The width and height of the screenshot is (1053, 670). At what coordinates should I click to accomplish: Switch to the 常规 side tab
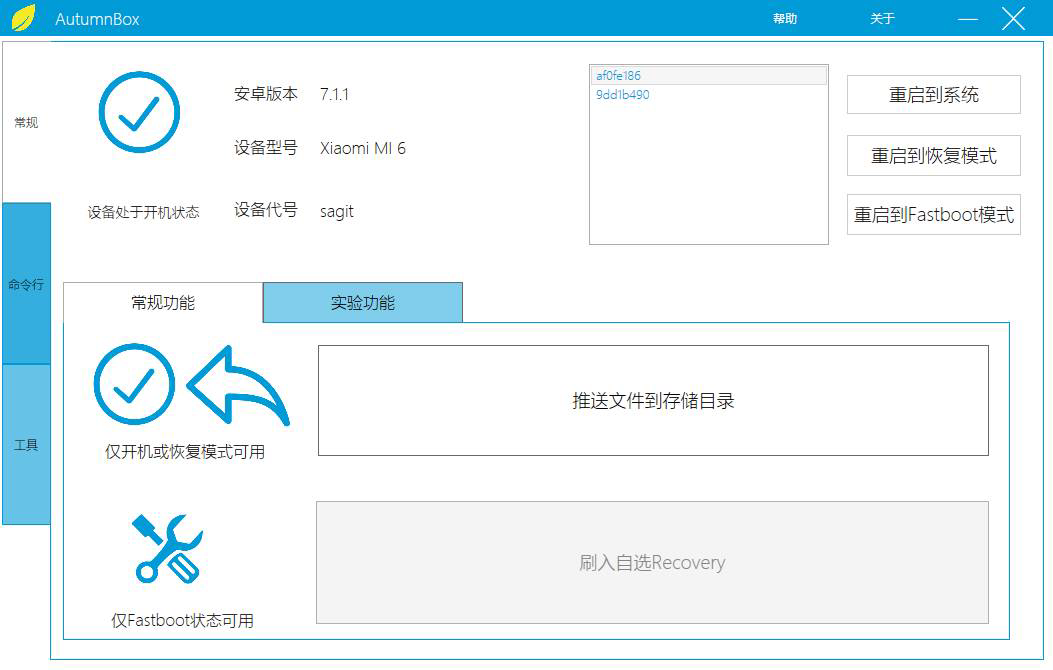pyautogui.click(x=26, y=123)
